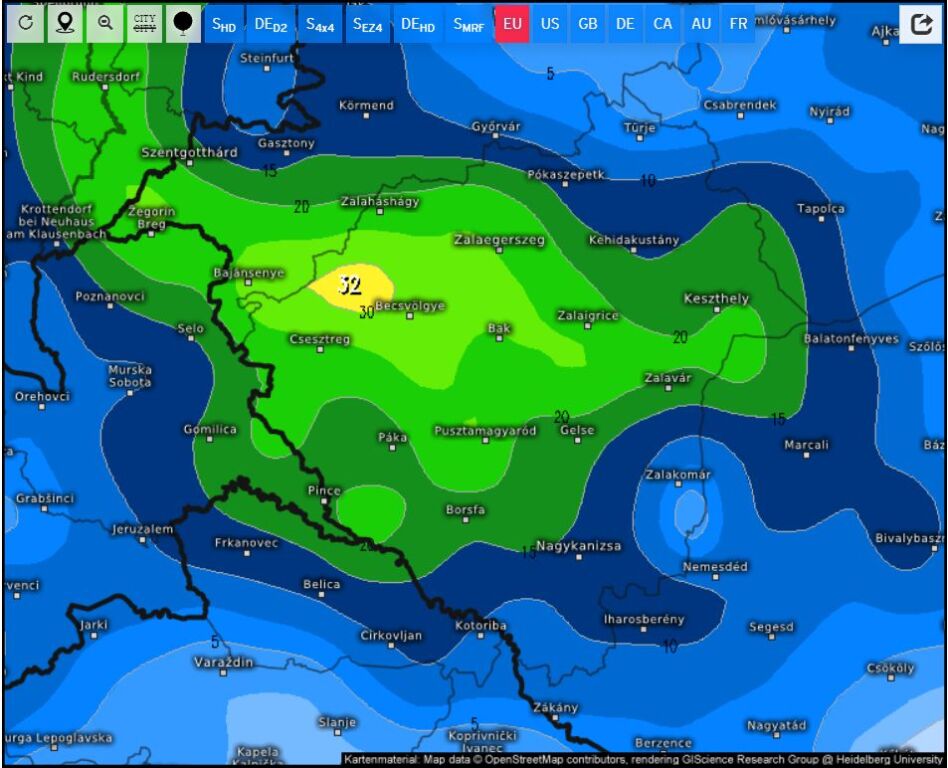Pick the FR region button
This screenshot has width=948, height=768.
(738, 24)
